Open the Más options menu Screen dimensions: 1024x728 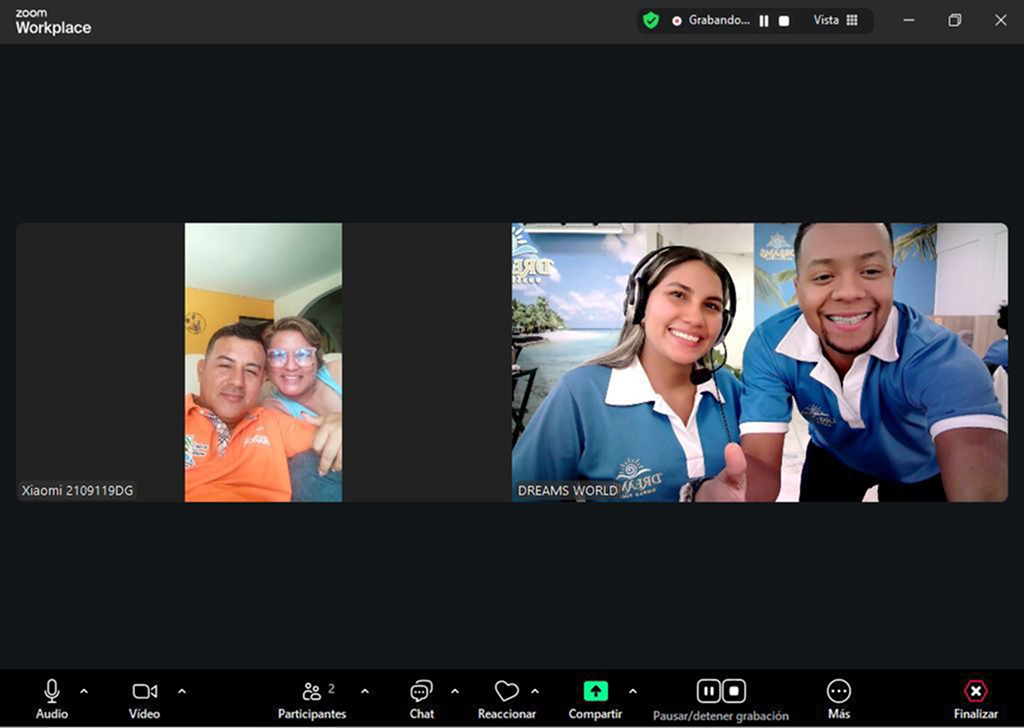click(838, 691)
